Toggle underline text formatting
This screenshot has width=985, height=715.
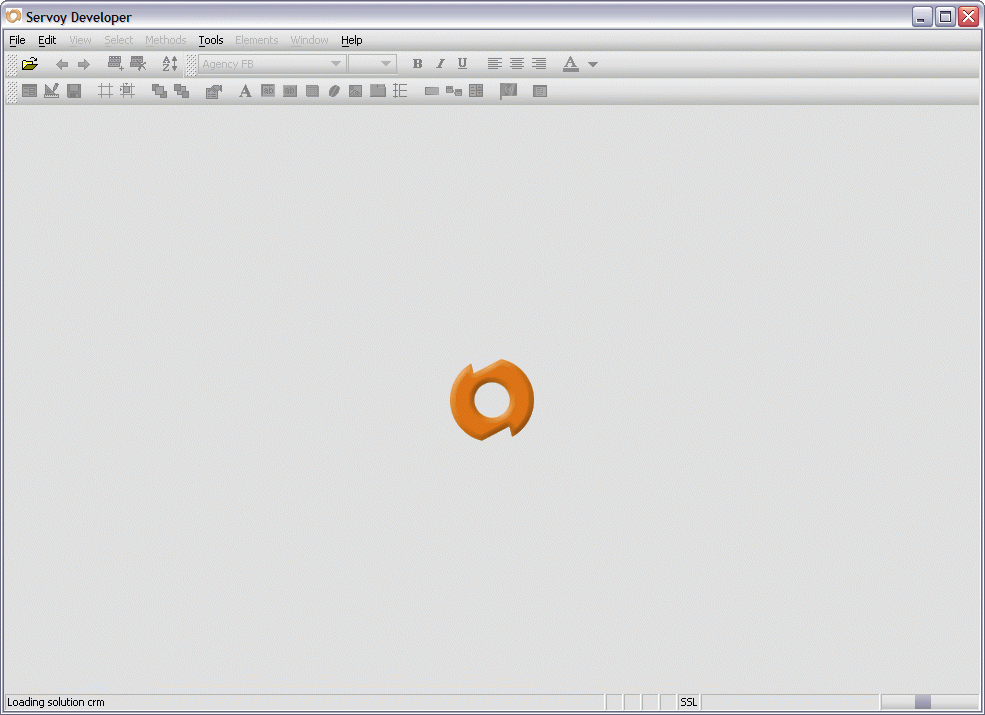[462, 63]
